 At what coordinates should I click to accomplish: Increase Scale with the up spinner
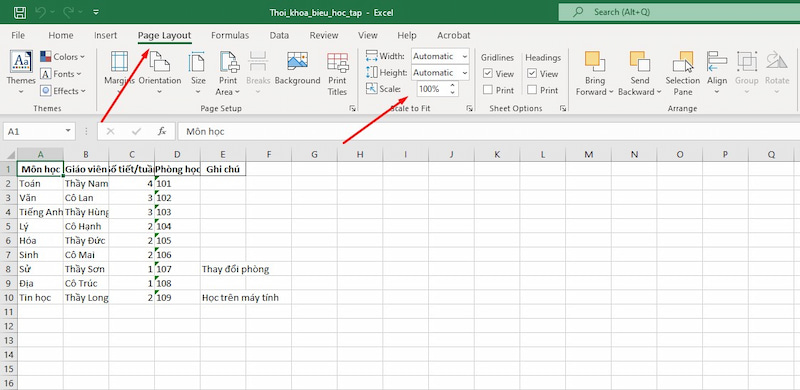[452, 86]
